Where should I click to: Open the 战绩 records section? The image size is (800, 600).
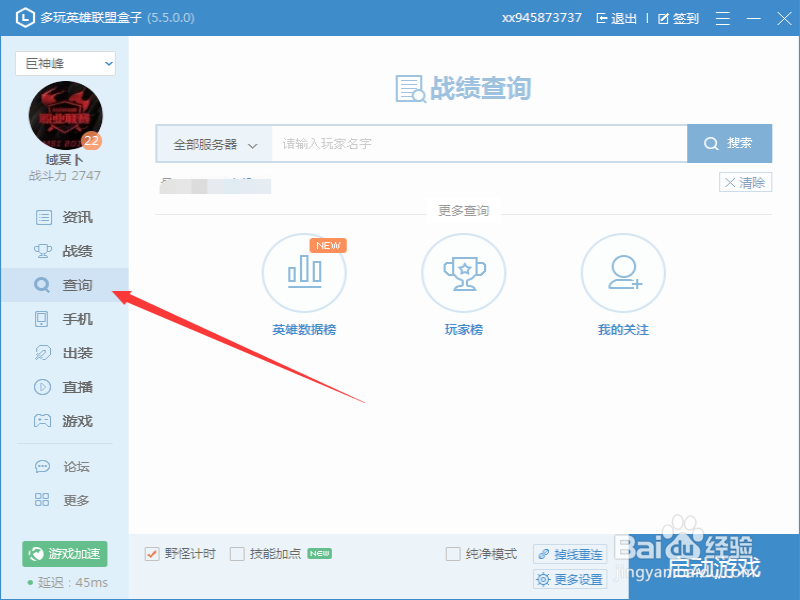(x=64, y=251)
